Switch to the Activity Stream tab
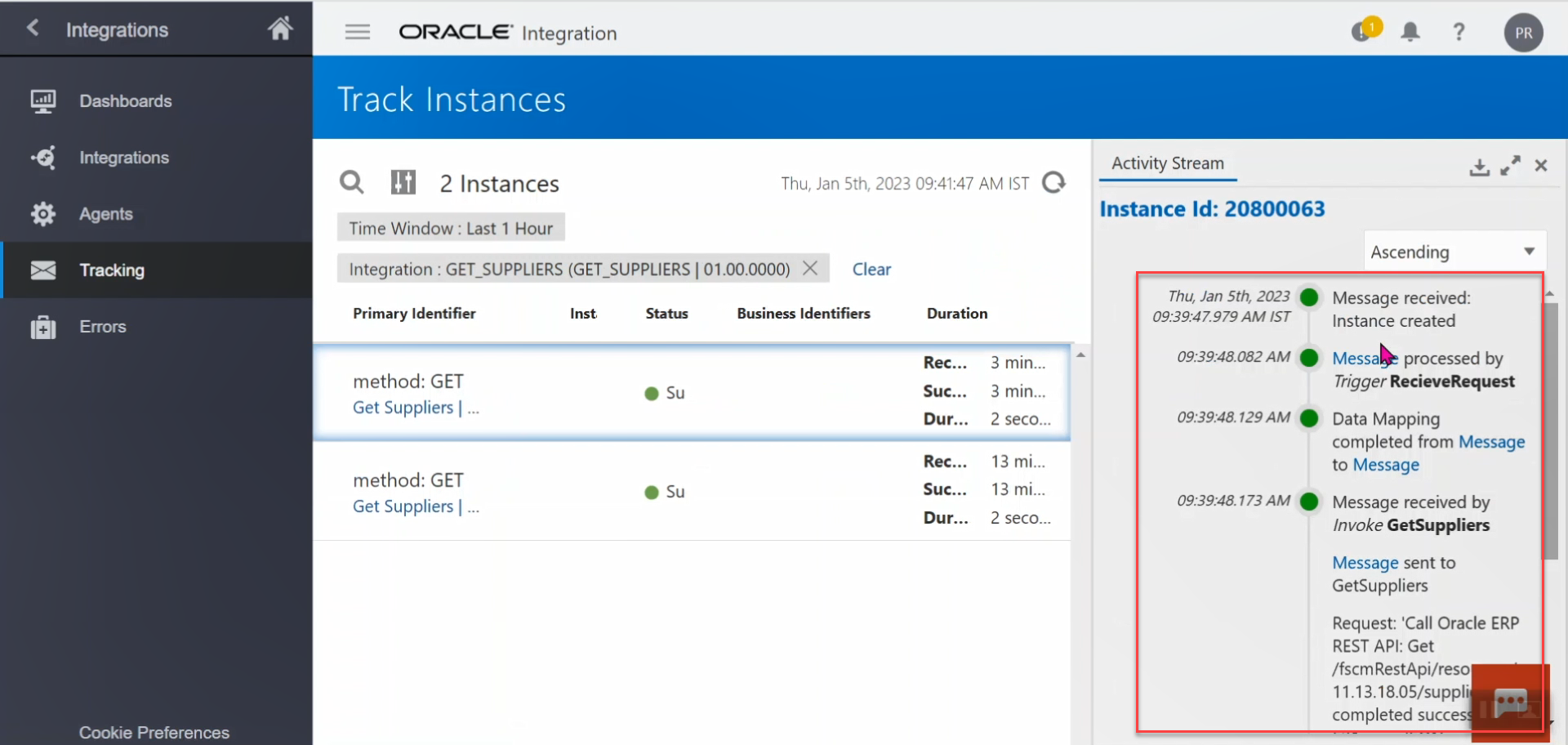 [x=1167, y=163]
